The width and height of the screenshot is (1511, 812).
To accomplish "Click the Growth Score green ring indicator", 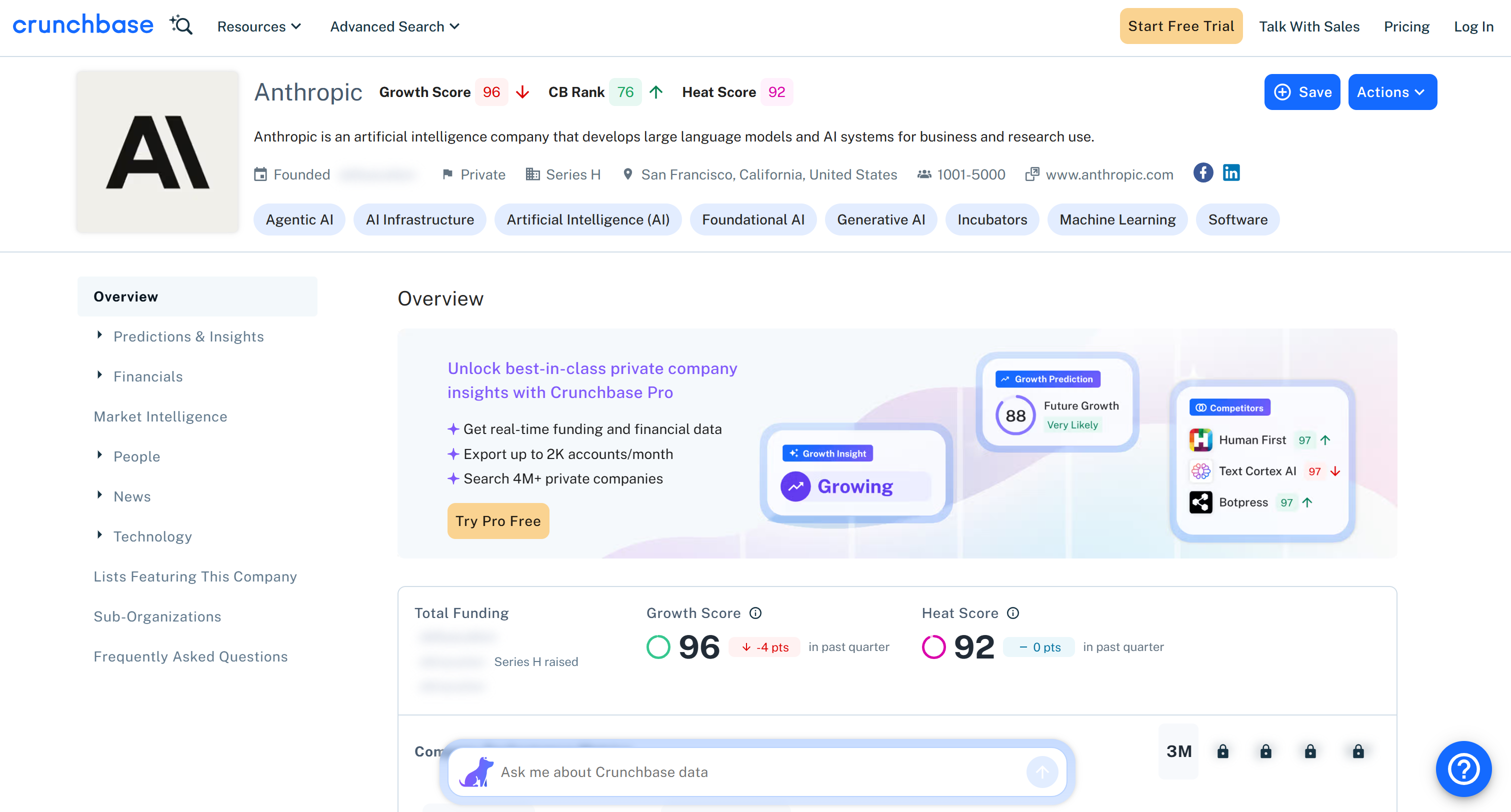I will (658, 647).
